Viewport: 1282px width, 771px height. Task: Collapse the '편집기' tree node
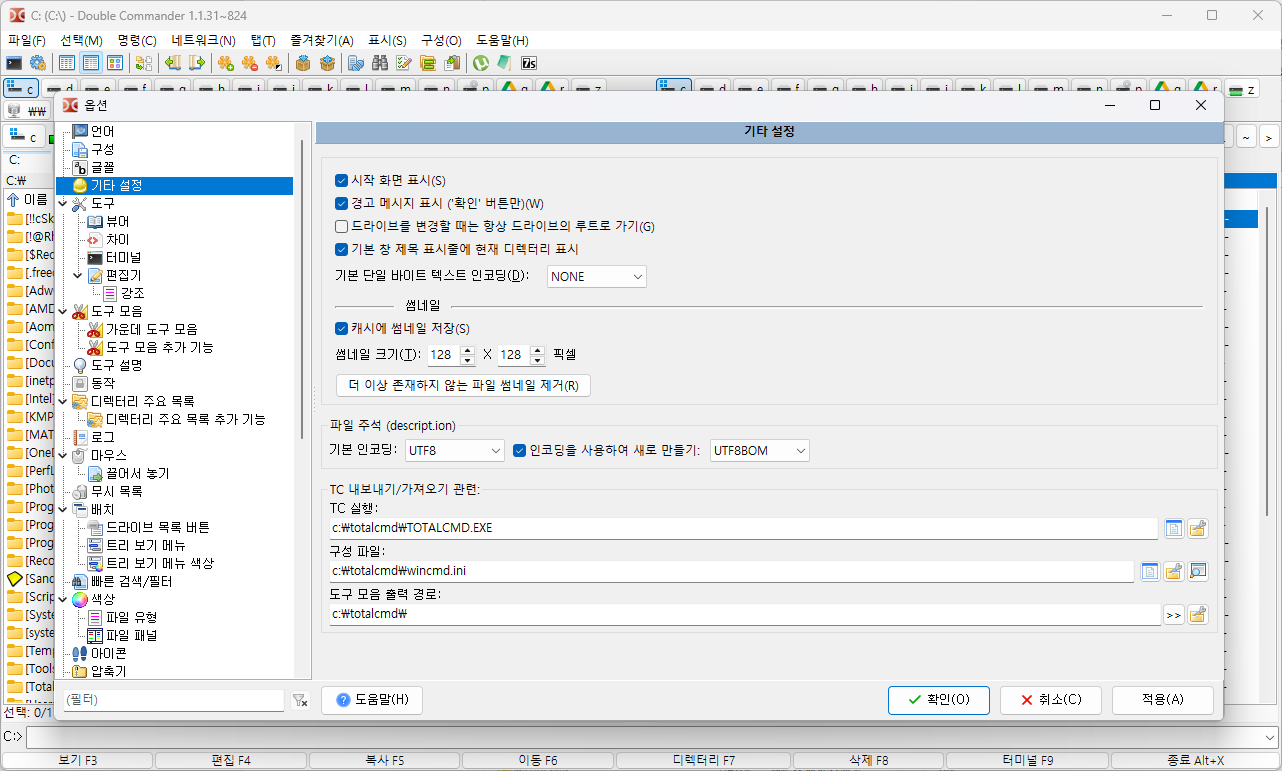[x=79, y=275]
